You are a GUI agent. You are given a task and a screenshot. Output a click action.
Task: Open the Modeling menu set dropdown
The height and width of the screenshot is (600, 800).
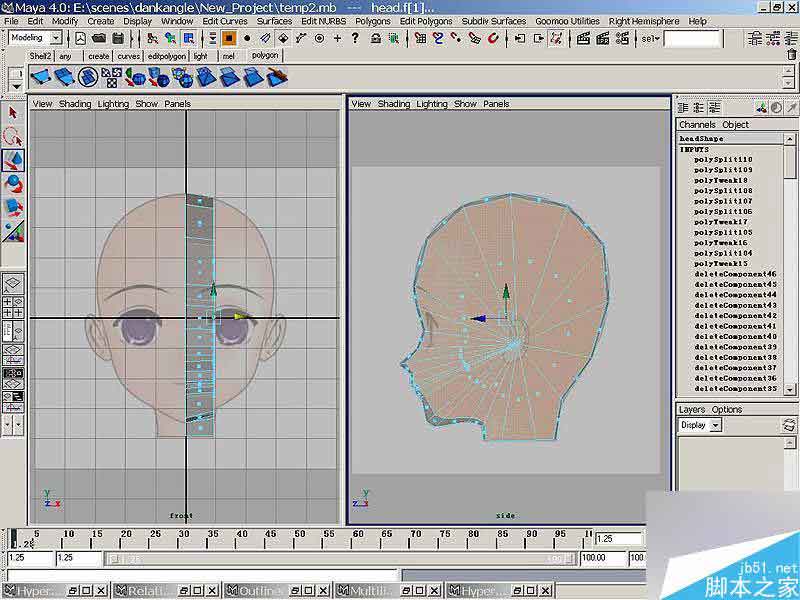coord(35,38)
